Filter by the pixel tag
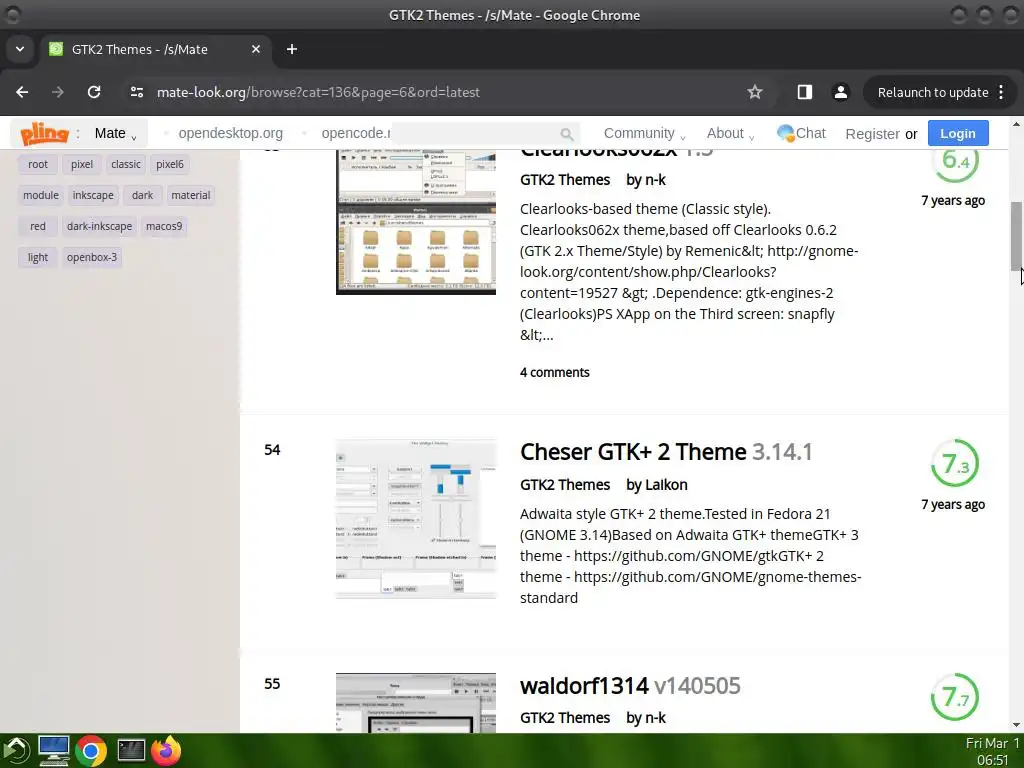The width and height of the screenshot is (1024, 768). point(82,165)
